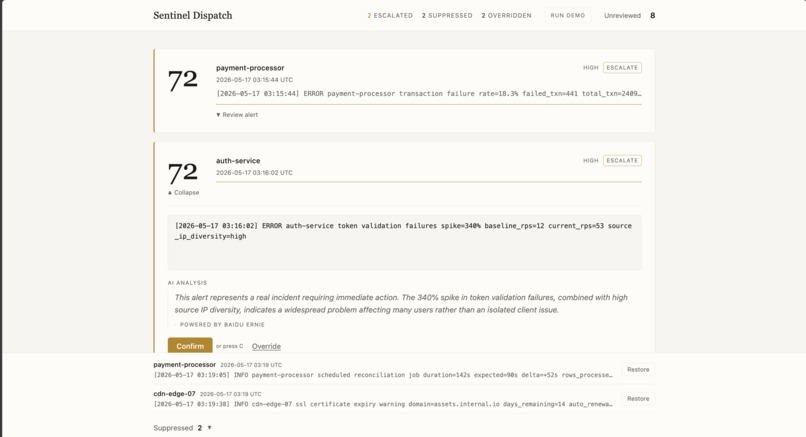Click the AI analysis paragraph text
Viewport: 806px width, 437px height.
pyautogui.click(x=401, y=303)
